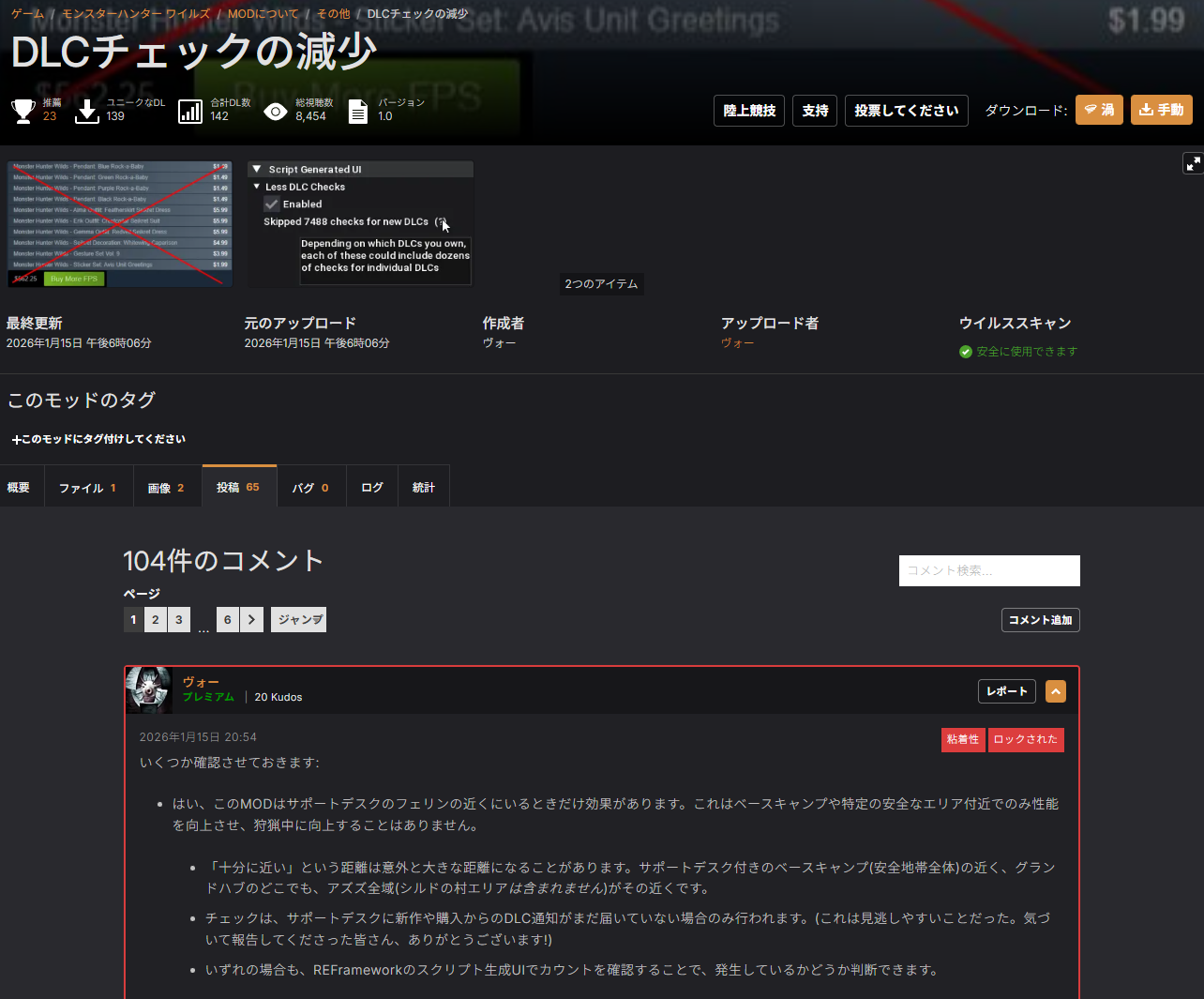Click the 投票してください button
The height and width of the screenshot is (999, 1204).
pyautogui.click(x=906, y=111)
